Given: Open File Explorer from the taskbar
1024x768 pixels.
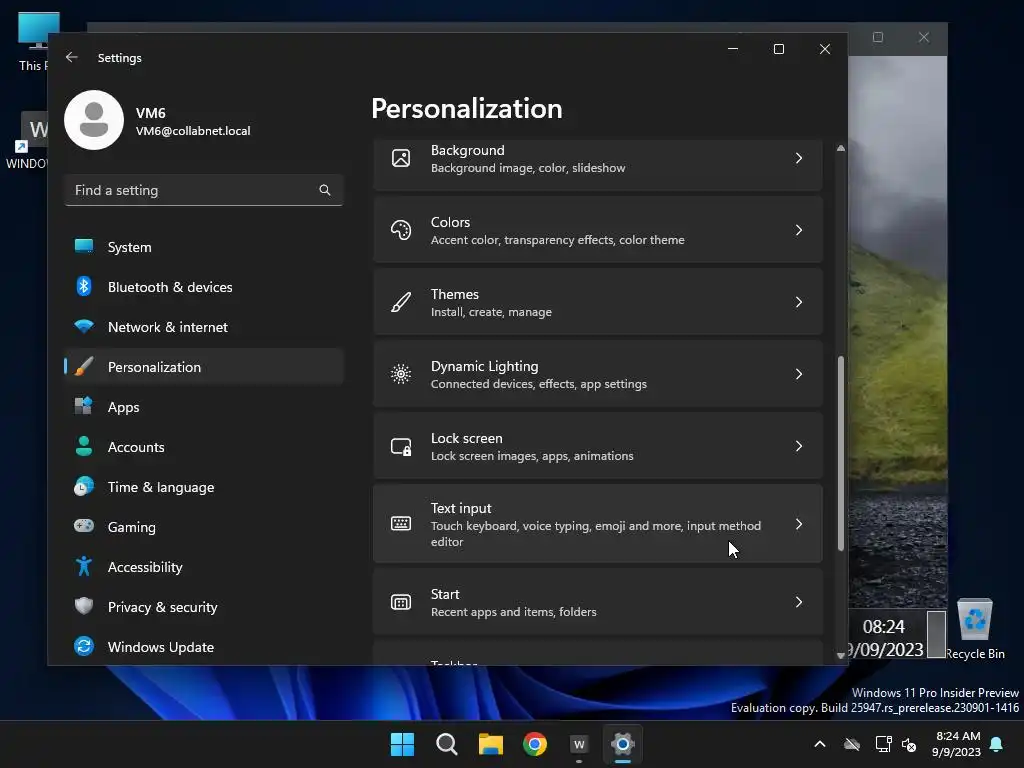Looking at the screenshot, I should 490,744.
